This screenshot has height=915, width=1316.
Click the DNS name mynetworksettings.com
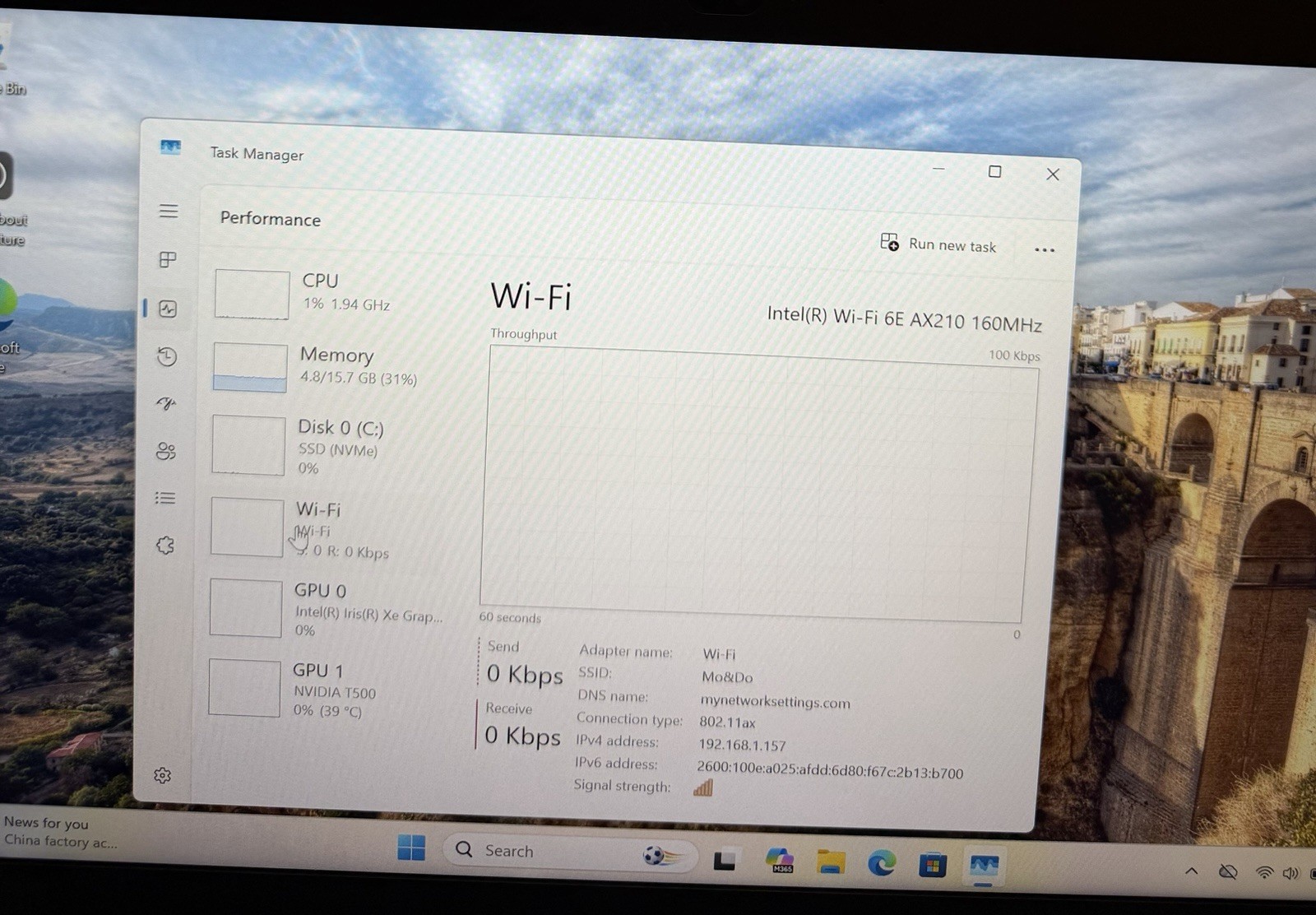tap(776, 702)
